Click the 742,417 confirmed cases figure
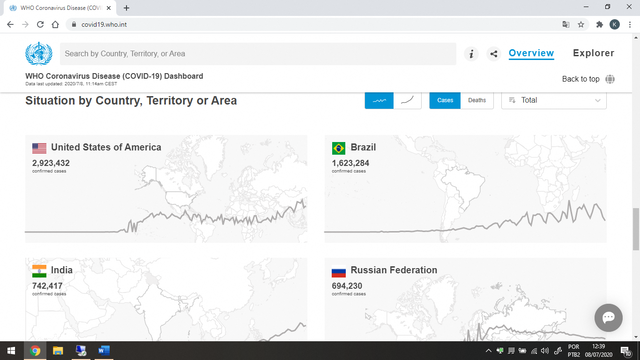The width and height of the screenshot is (640, 360). (47, 286)
